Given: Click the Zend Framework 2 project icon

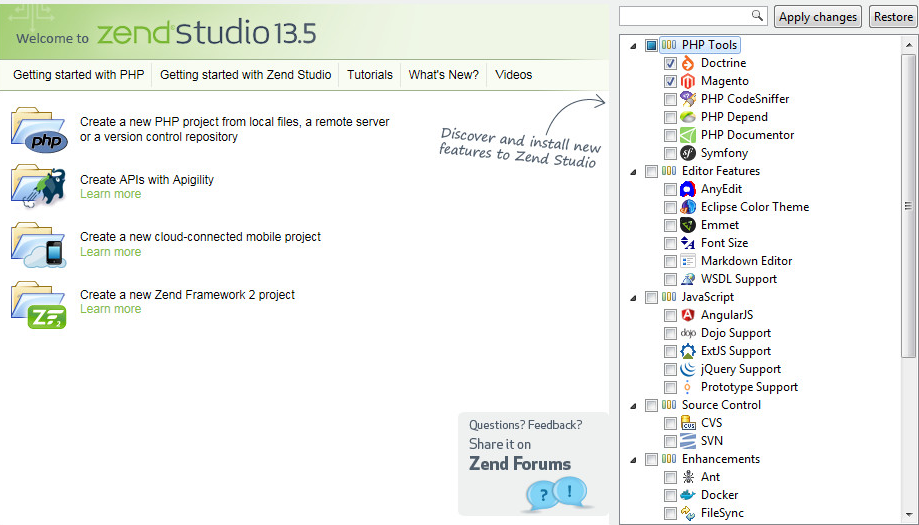Looking at the screenshot, I should point(39,305).
